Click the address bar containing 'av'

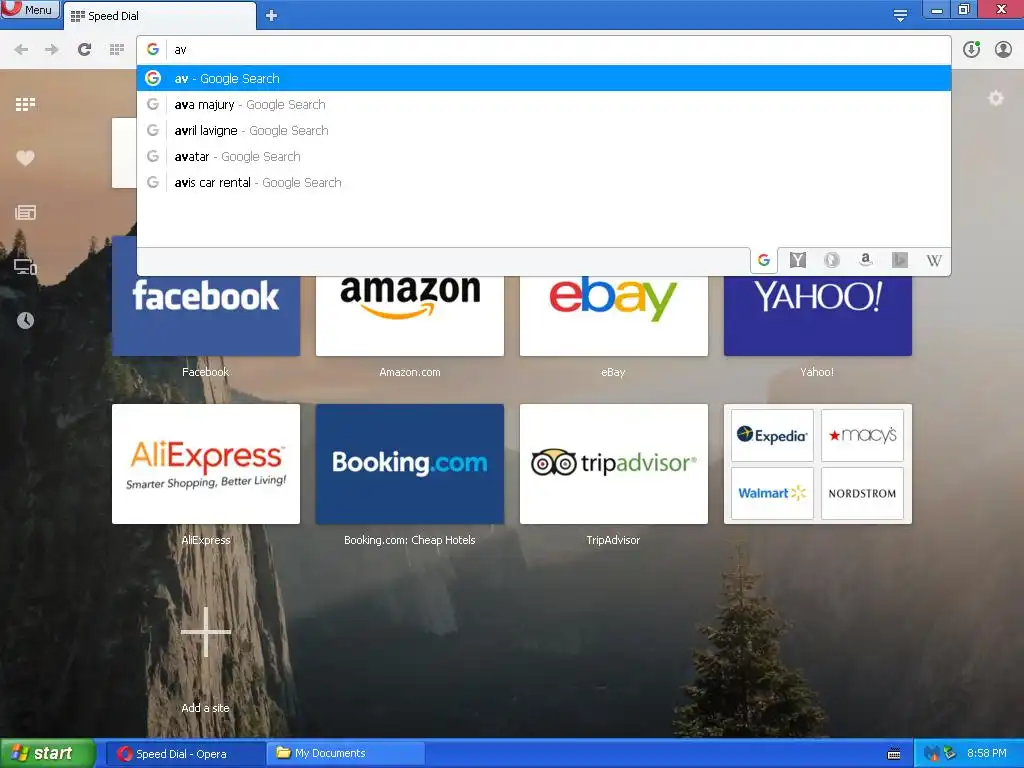point(543,50)
